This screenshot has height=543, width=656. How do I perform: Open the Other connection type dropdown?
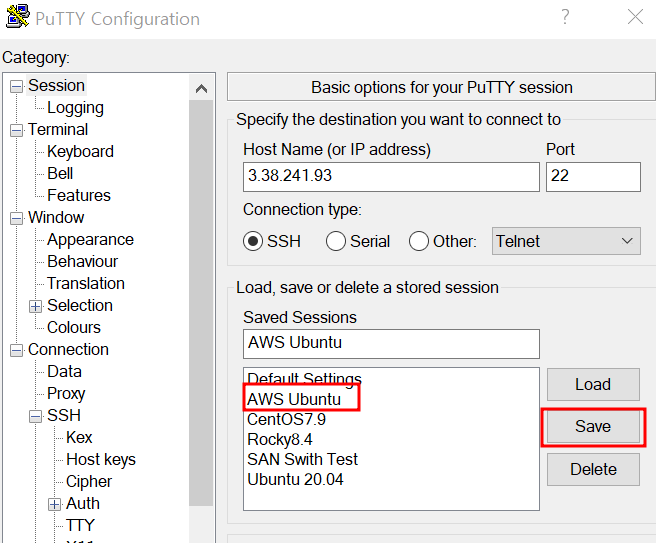[x=566, y=241]
